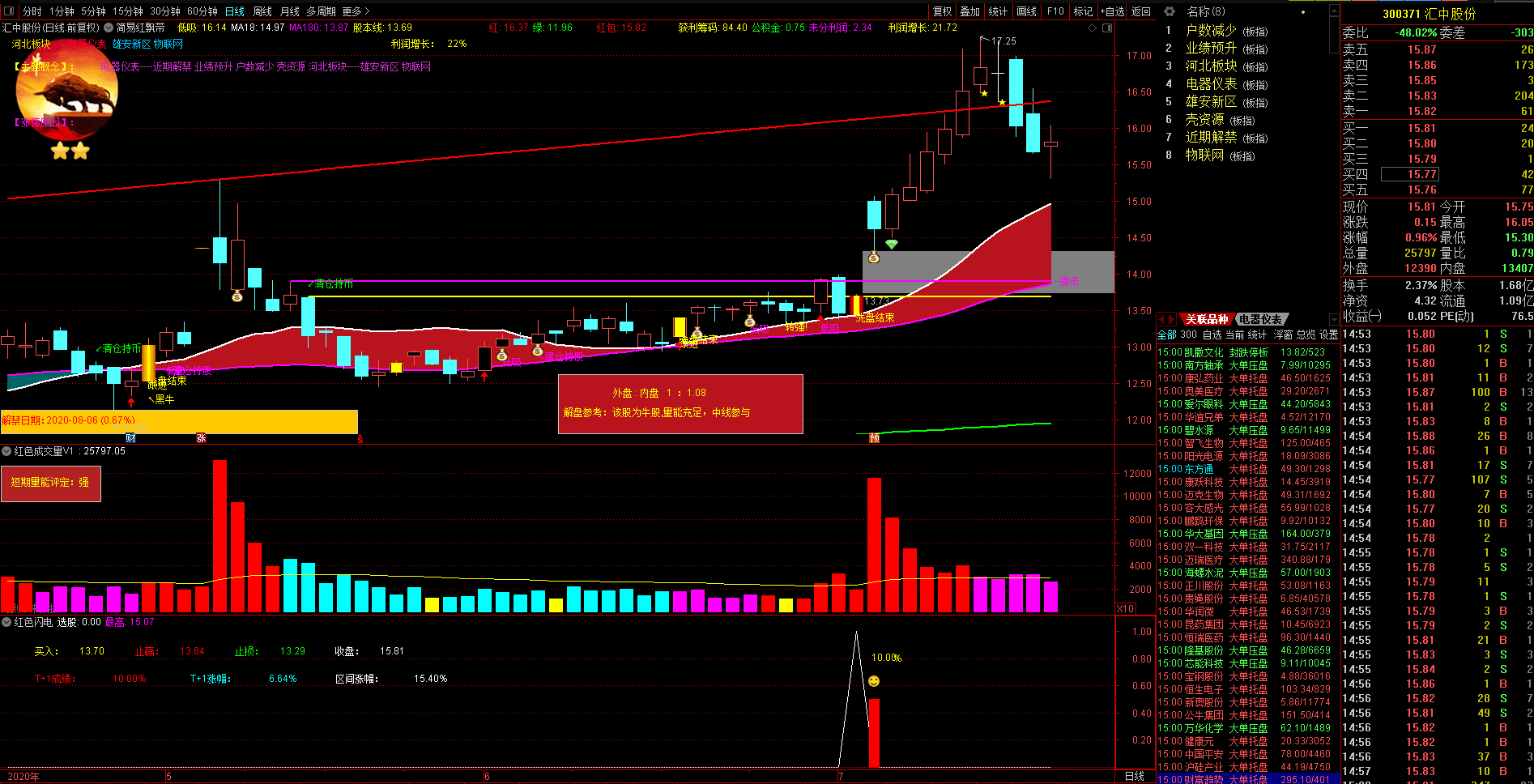Open the indicator menu beside 汇中股份(日线,前复权)
Viewport: 1534px width, 784px height.
(x=109, y=28)
